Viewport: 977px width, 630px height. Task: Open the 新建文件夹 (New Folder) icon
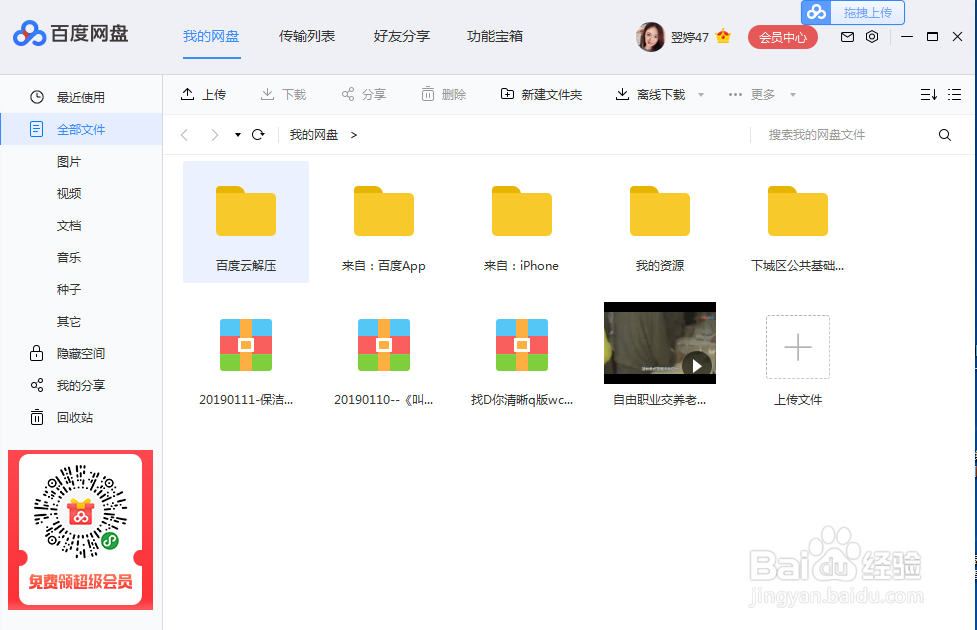pyautogui.click(x=540, y=93)
